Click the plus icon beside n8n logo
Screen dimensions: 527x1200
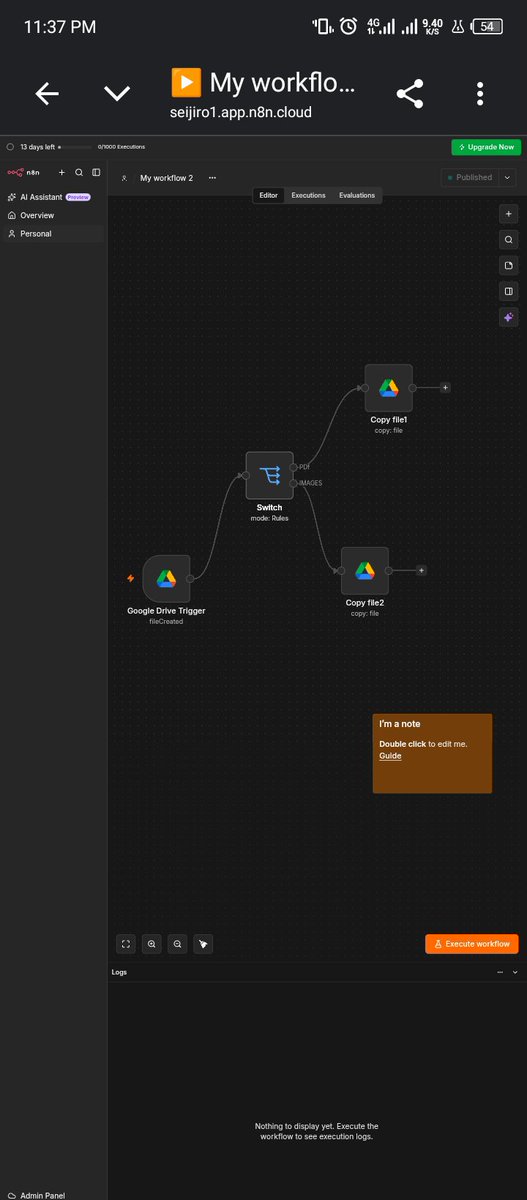(x=62, y=173)
